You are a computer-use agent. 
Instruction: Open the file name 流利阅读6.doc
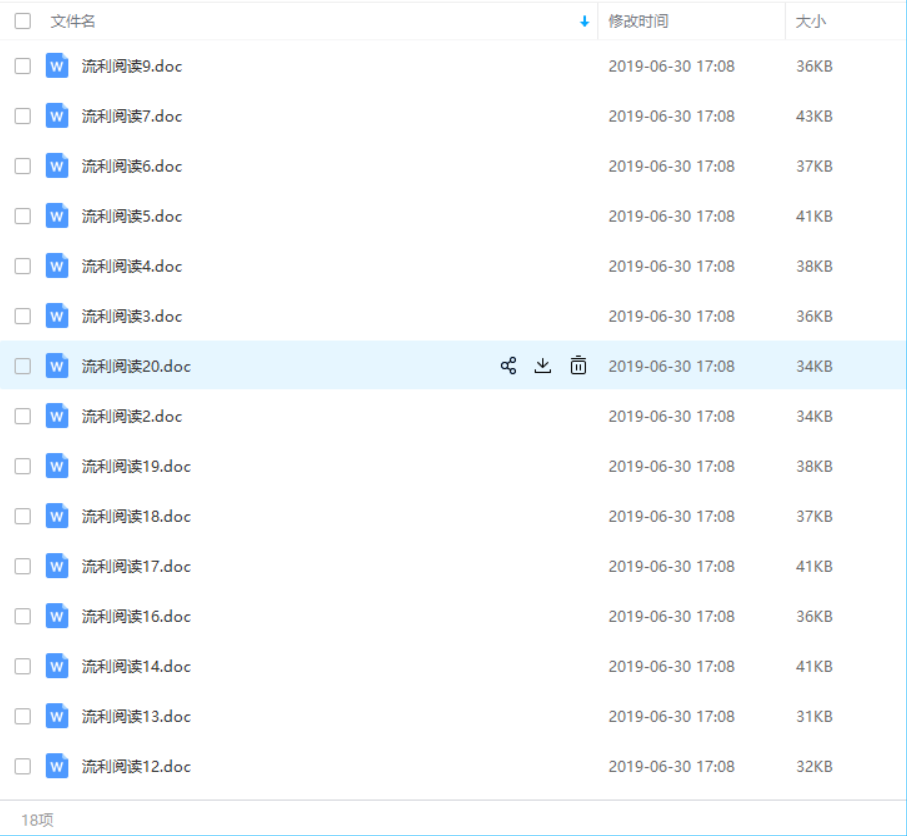[132, 166]
